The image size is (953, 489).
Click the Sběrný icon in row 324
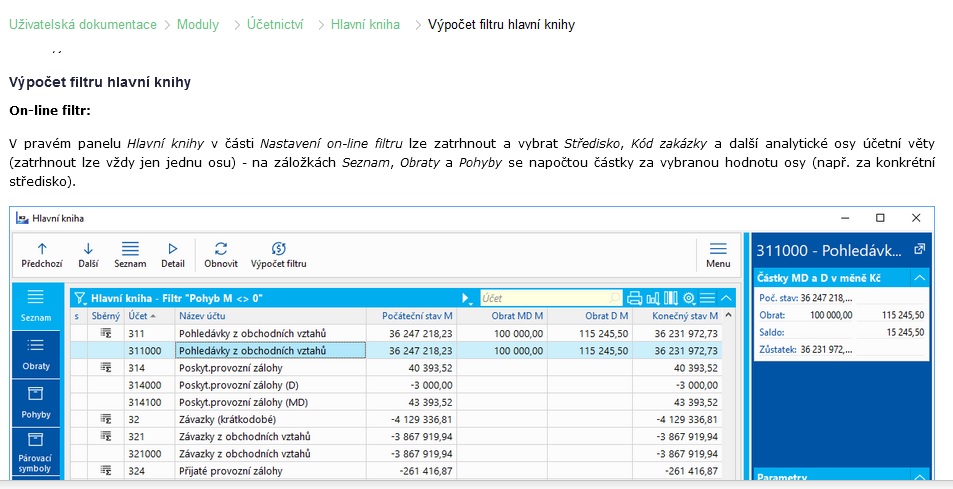point(106,471)
